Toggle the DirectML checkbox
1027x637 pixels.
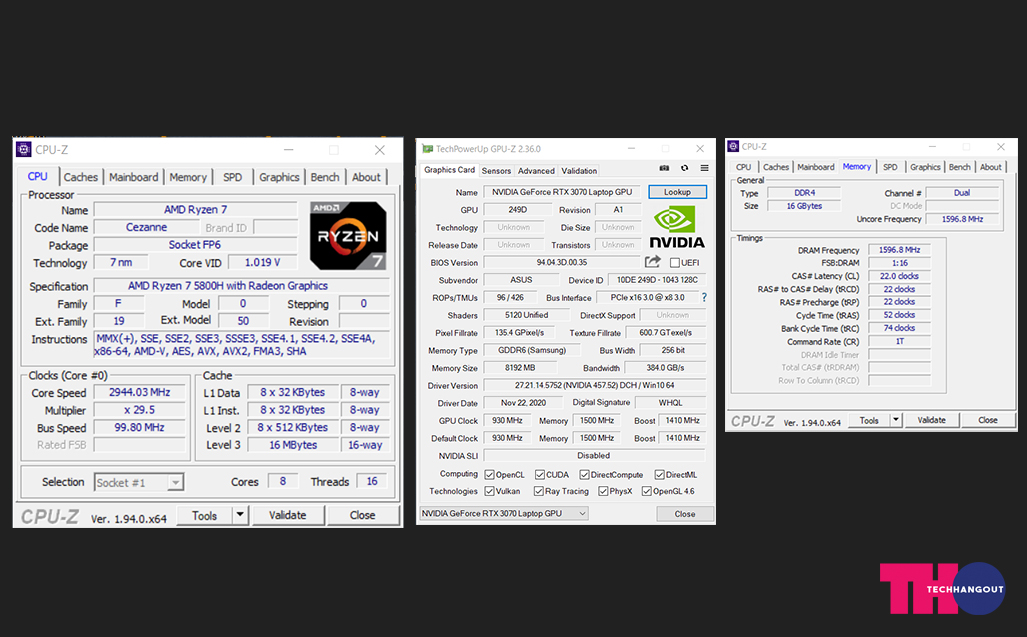pyautogui.click(x=660, y=475)
